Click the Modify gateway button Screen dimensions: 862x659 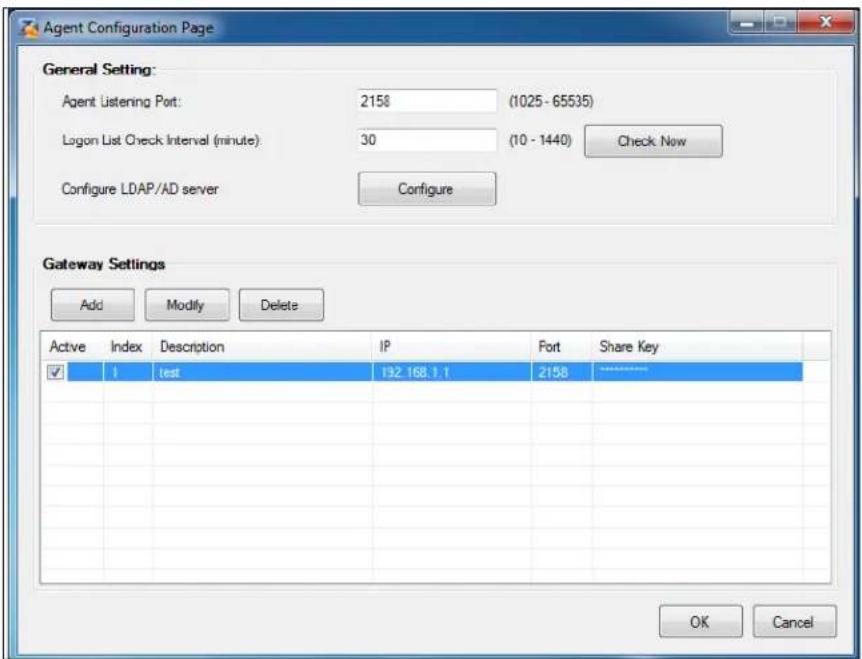click(187, 305)
